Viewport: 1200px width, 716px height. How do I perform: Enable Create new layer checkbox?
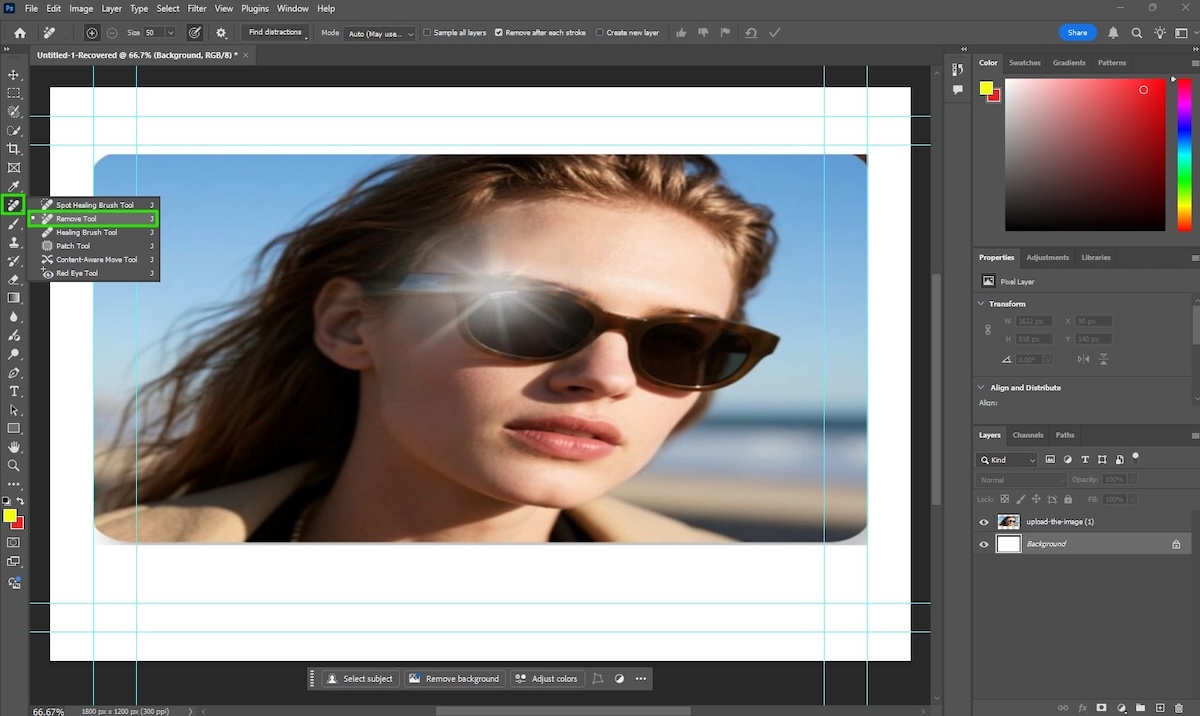click(600, 33)
